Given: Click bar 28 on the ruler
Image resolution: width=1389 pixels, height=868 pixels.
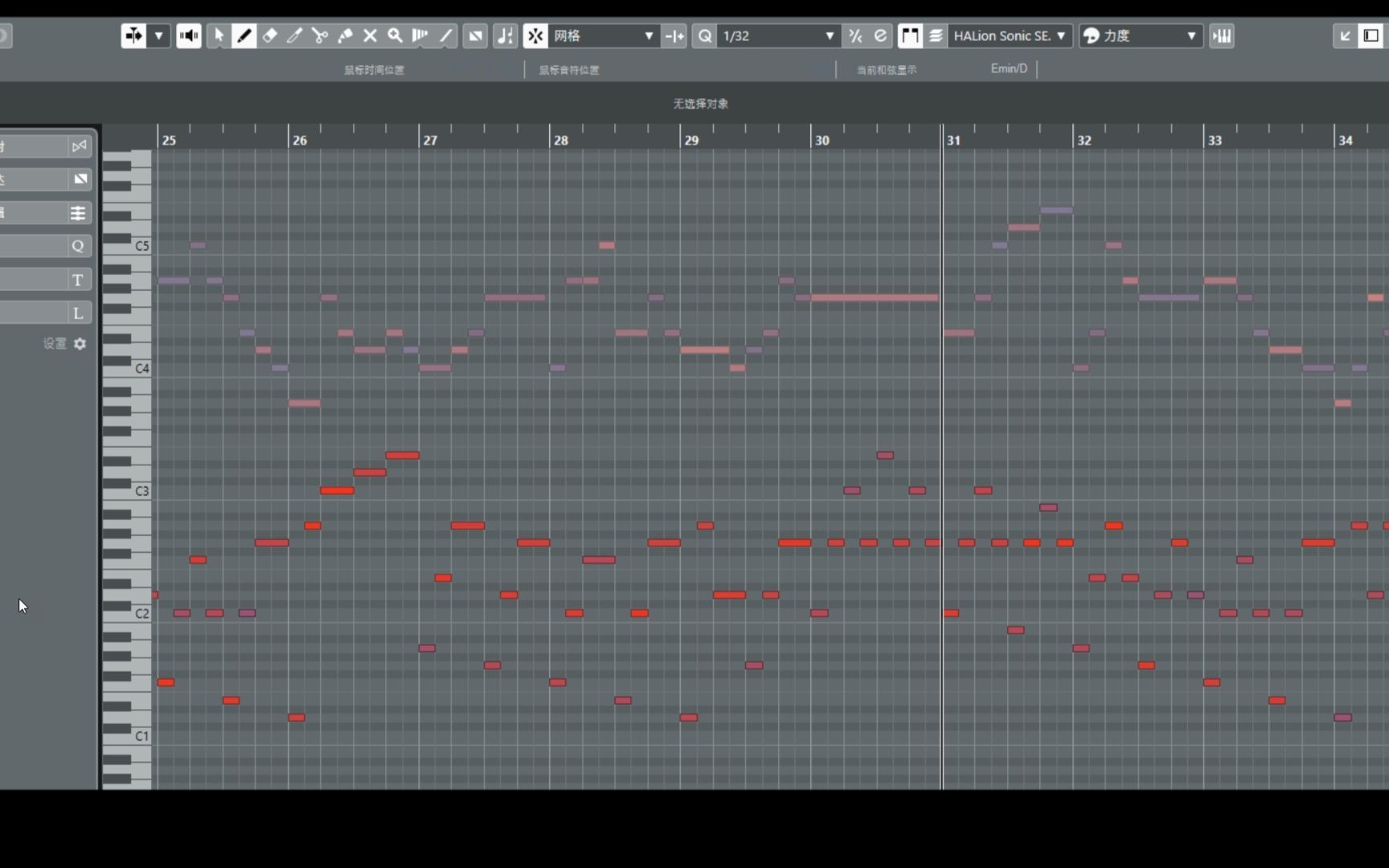Looking at the screenshot, I should [x=561, y=140].
